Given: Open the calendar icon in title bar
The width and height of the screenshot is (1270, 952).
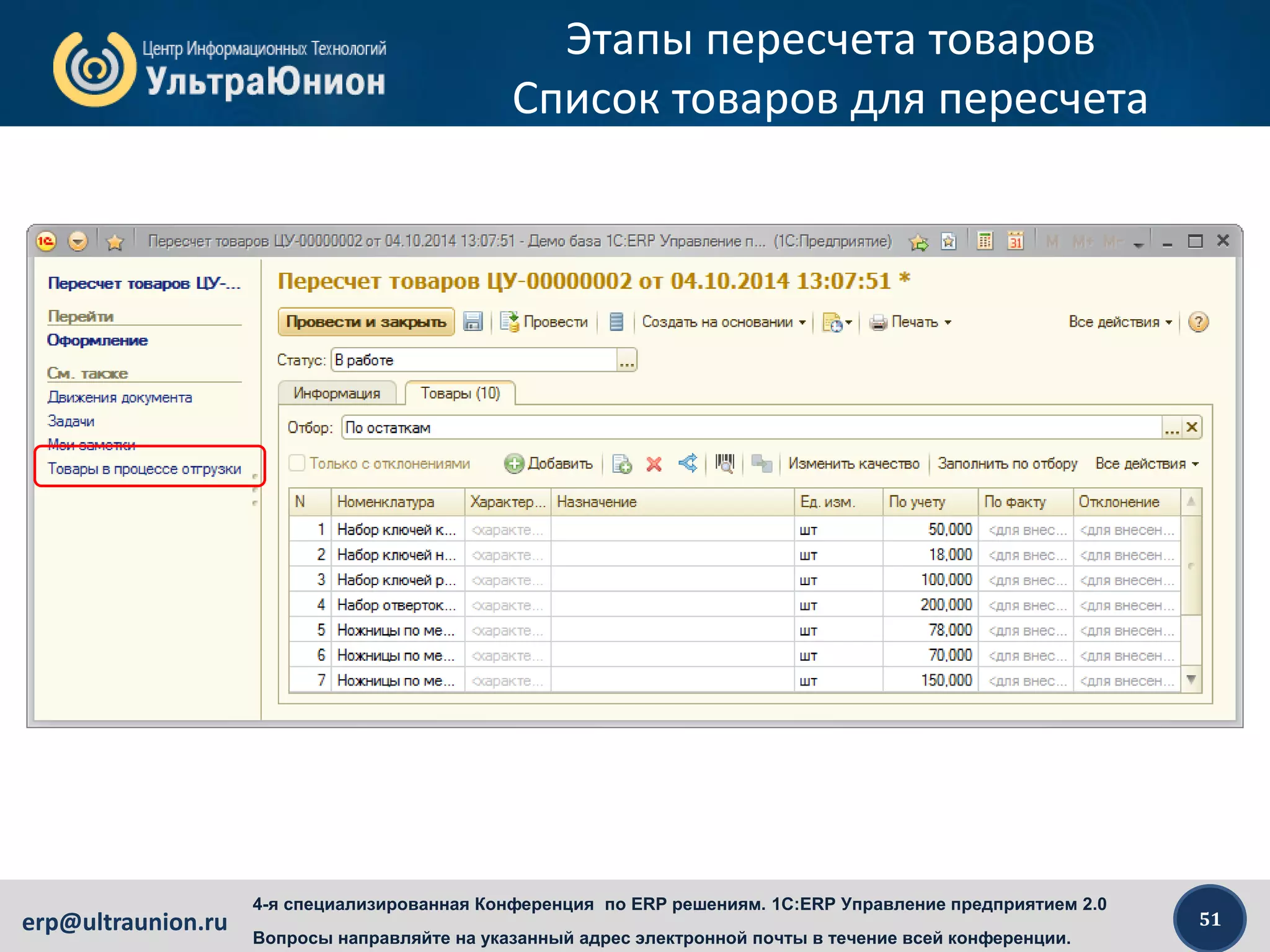Looking at the screenshot, I should (1015, 241).
